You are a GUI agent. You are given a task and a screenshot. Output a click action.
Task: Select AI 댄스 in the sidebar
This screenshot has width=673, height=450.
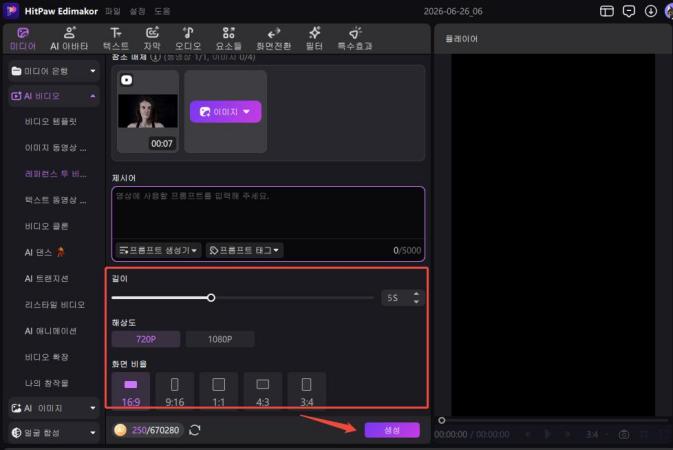click(x=45, y=252)
